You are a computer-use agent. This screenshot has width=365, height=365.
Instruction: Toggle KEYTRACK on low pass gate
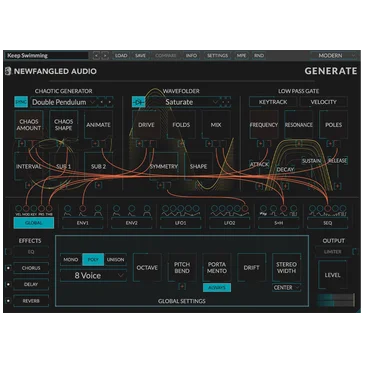(273, 102)
